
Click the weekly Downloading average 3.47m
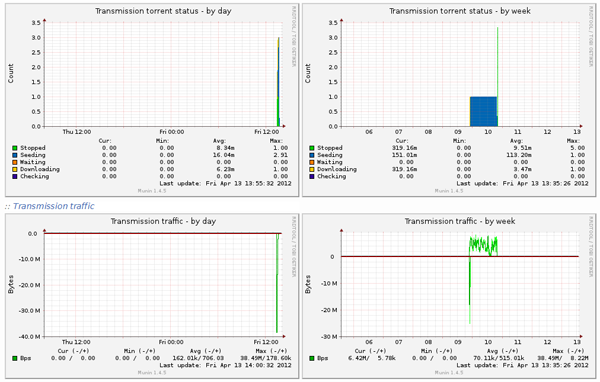[x=522, y=169]
